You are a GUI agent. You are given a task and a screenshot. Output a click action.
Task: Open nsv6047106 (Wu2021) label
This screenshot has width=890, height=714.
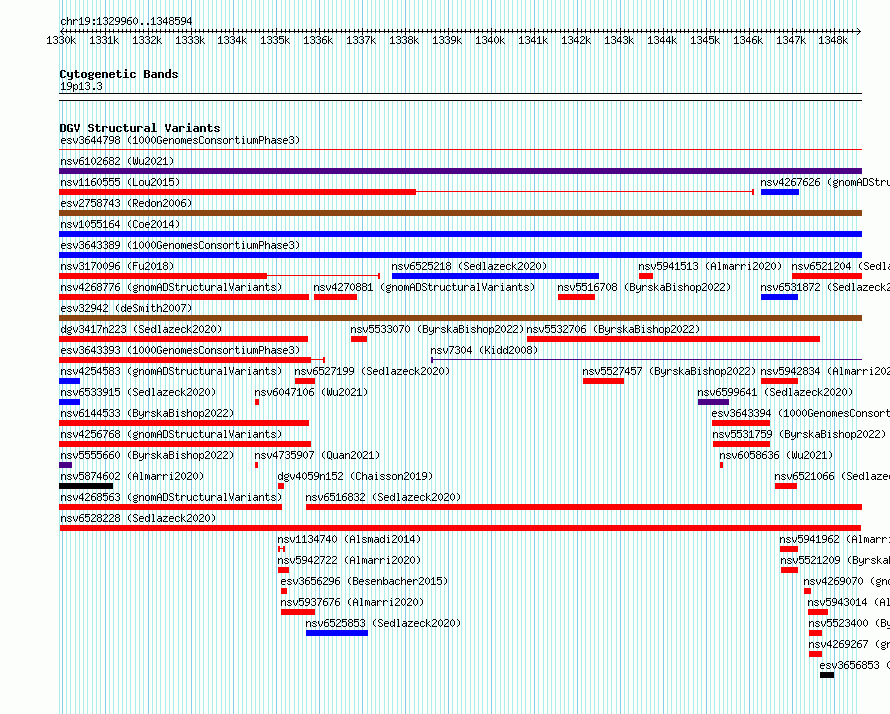pyautogui.click(x=311, y=392)
